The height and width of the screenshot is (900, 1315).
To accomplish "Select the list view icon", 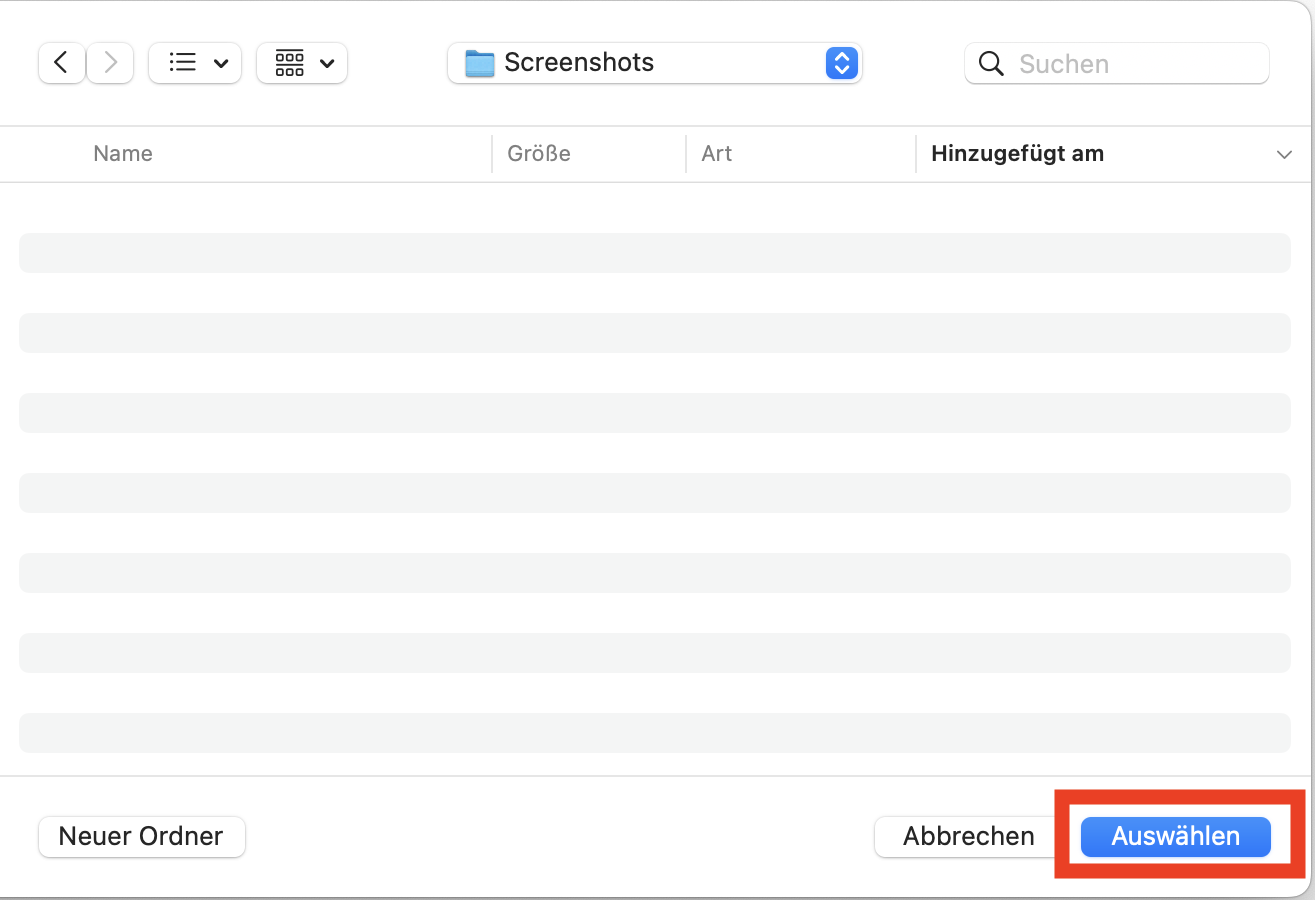I will click(182, 62).
